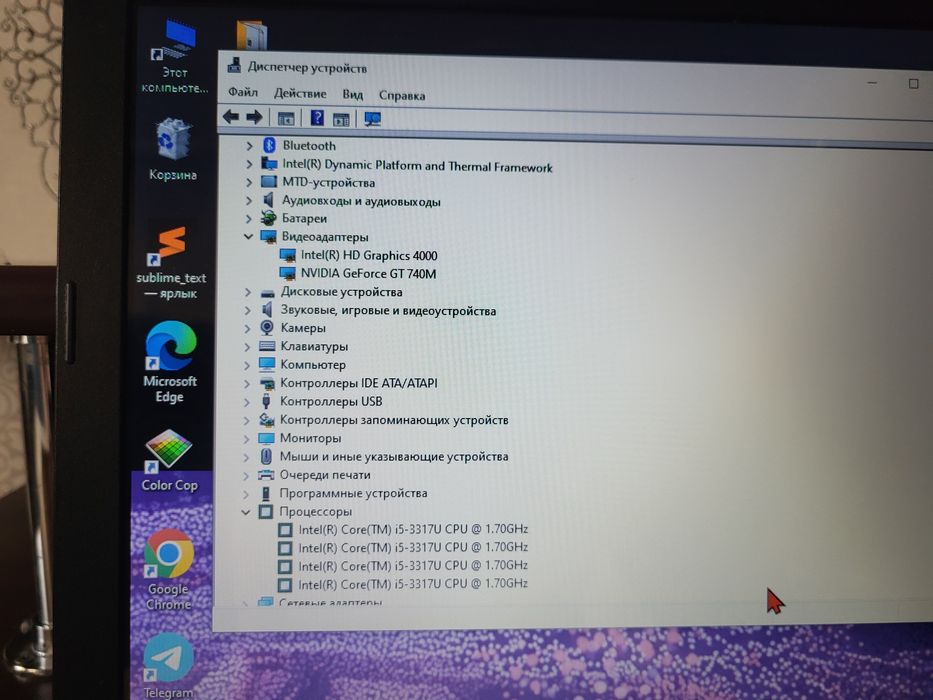The width and height of the screenshot is (933, 700).
Task: Select the Камеры webcam icon
Action: pos(267,327)
